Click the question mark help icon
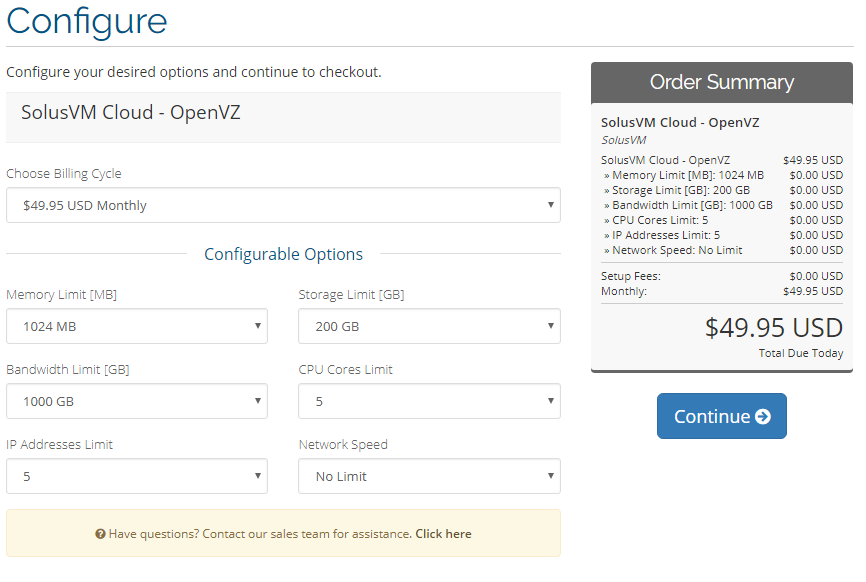The image size is (866, 582). 100,534
